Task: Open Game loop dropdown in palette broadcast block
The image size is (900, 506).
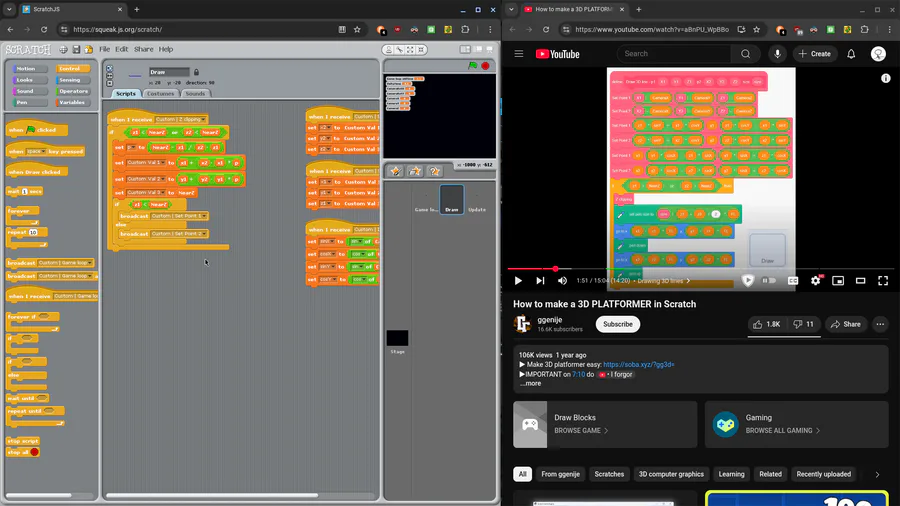Action: [65, 263]
